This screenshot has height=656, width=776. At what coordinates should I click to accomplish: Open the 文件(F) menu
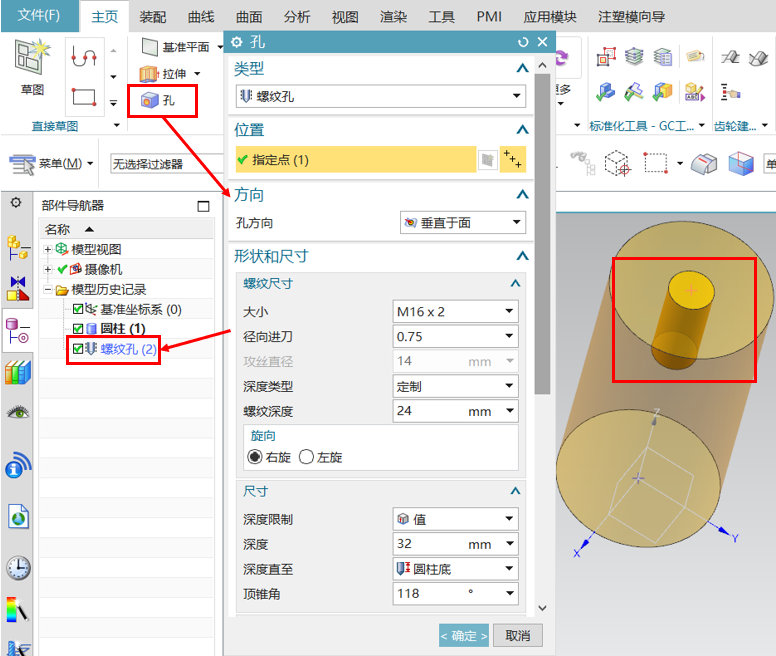tap(39, 15)
